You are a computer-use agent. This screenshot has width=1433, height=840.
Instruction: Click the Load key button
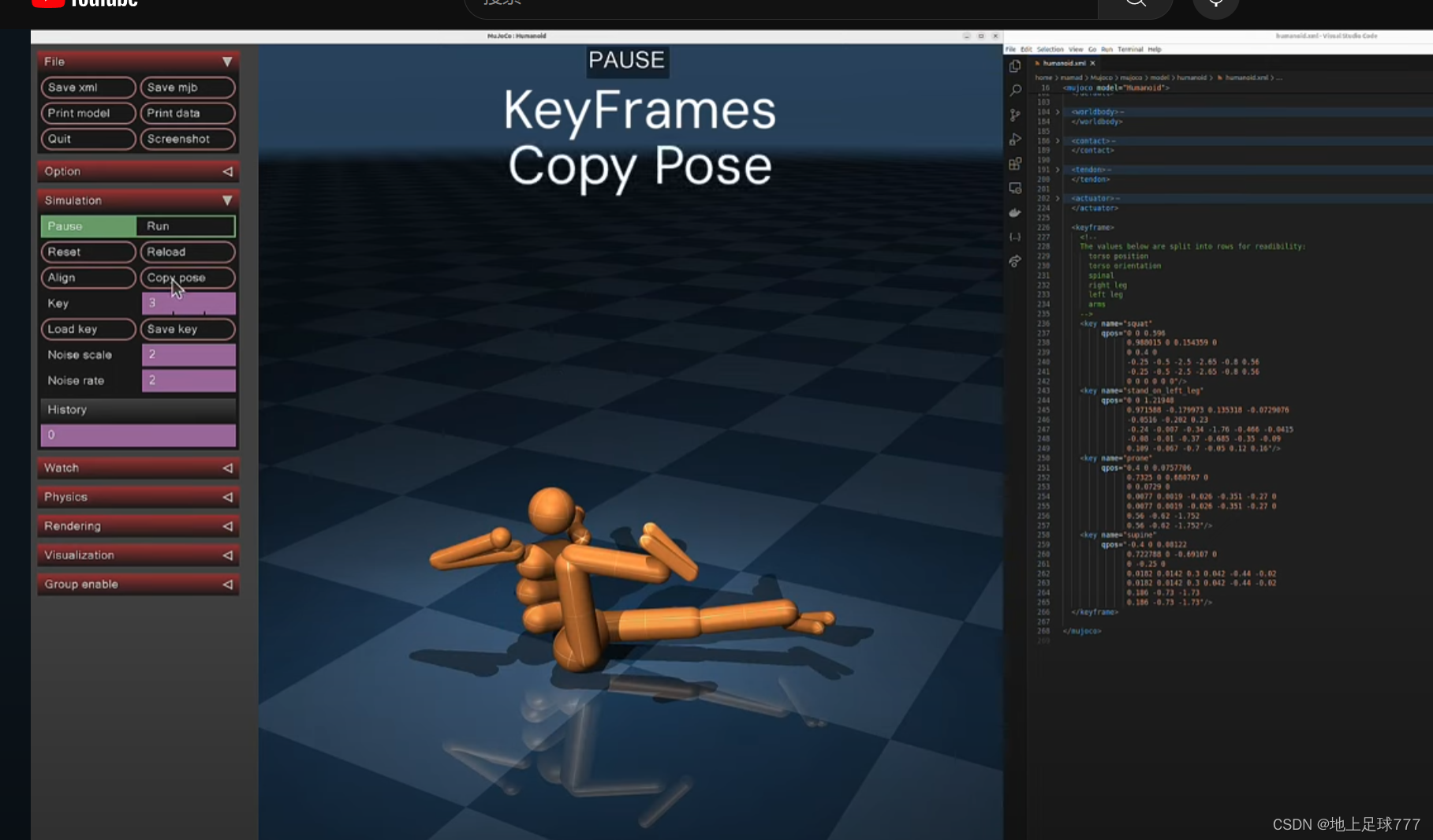88,329
